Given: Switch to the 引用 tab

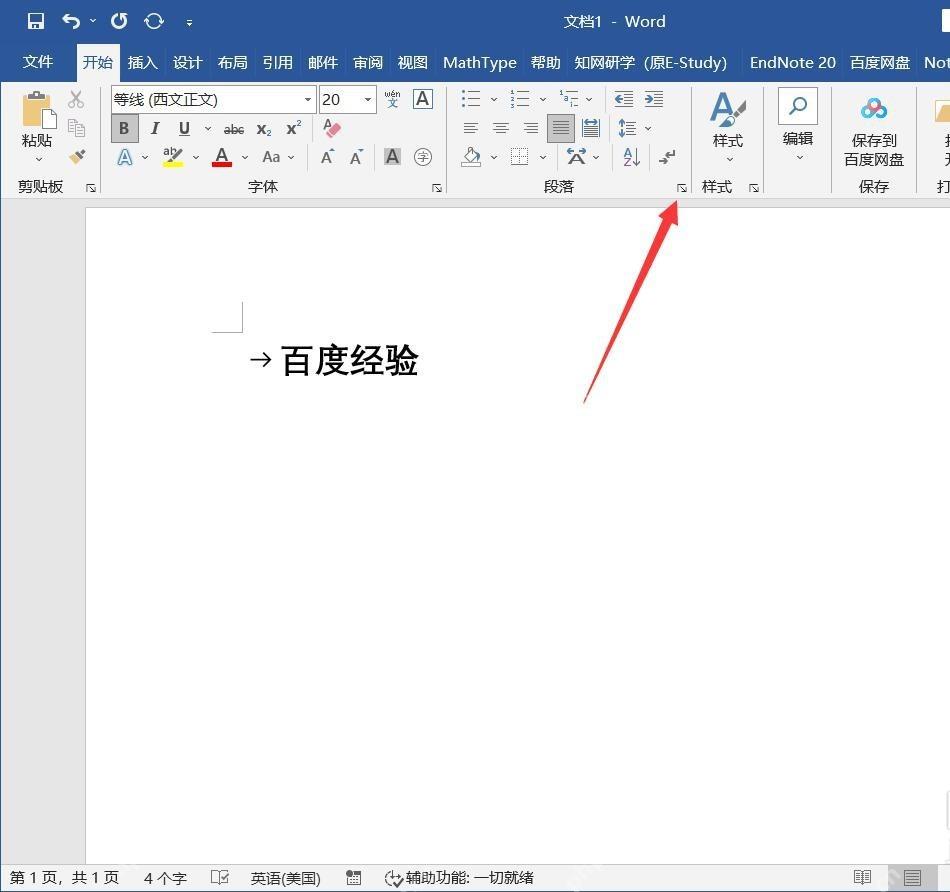Looking at the screenshot, I should [x=277, y=62].
